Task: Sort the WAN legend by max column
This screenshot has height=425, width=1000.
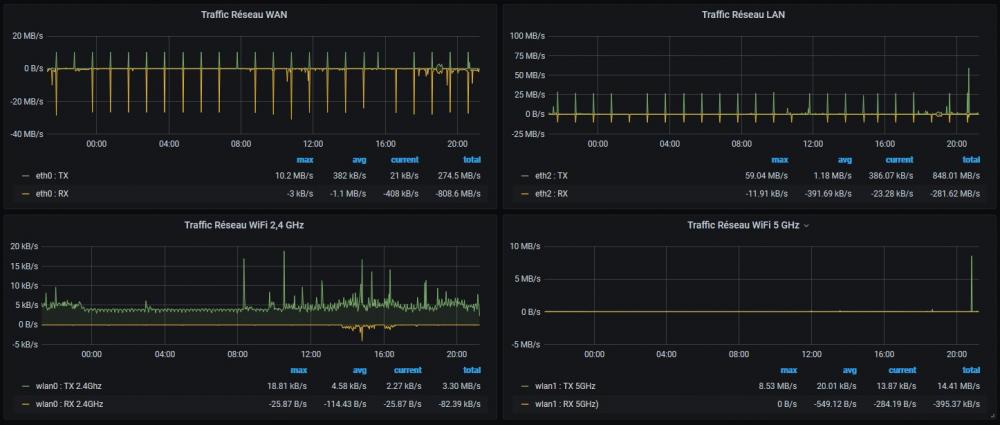Action: pyautogui.click(x=306, y=159)
